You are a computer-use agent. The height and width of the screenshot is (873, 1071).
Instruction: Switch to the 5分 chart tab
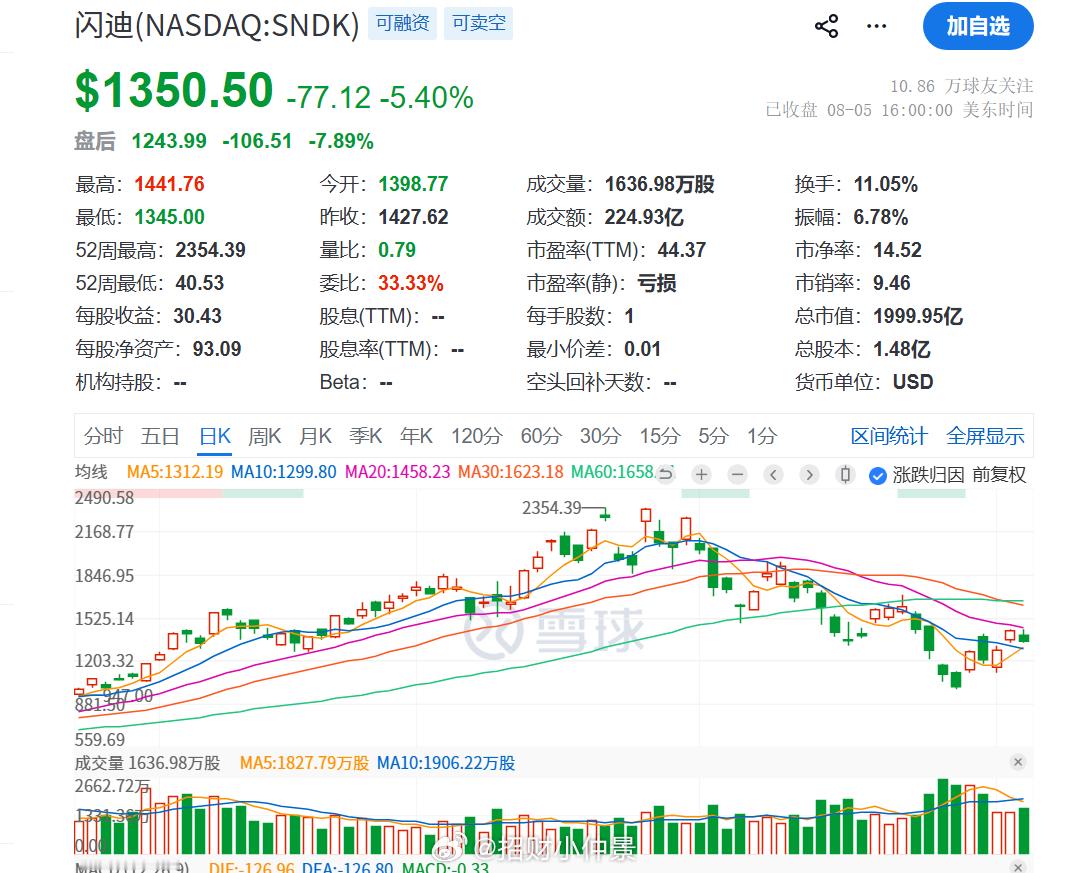[714, 436]
